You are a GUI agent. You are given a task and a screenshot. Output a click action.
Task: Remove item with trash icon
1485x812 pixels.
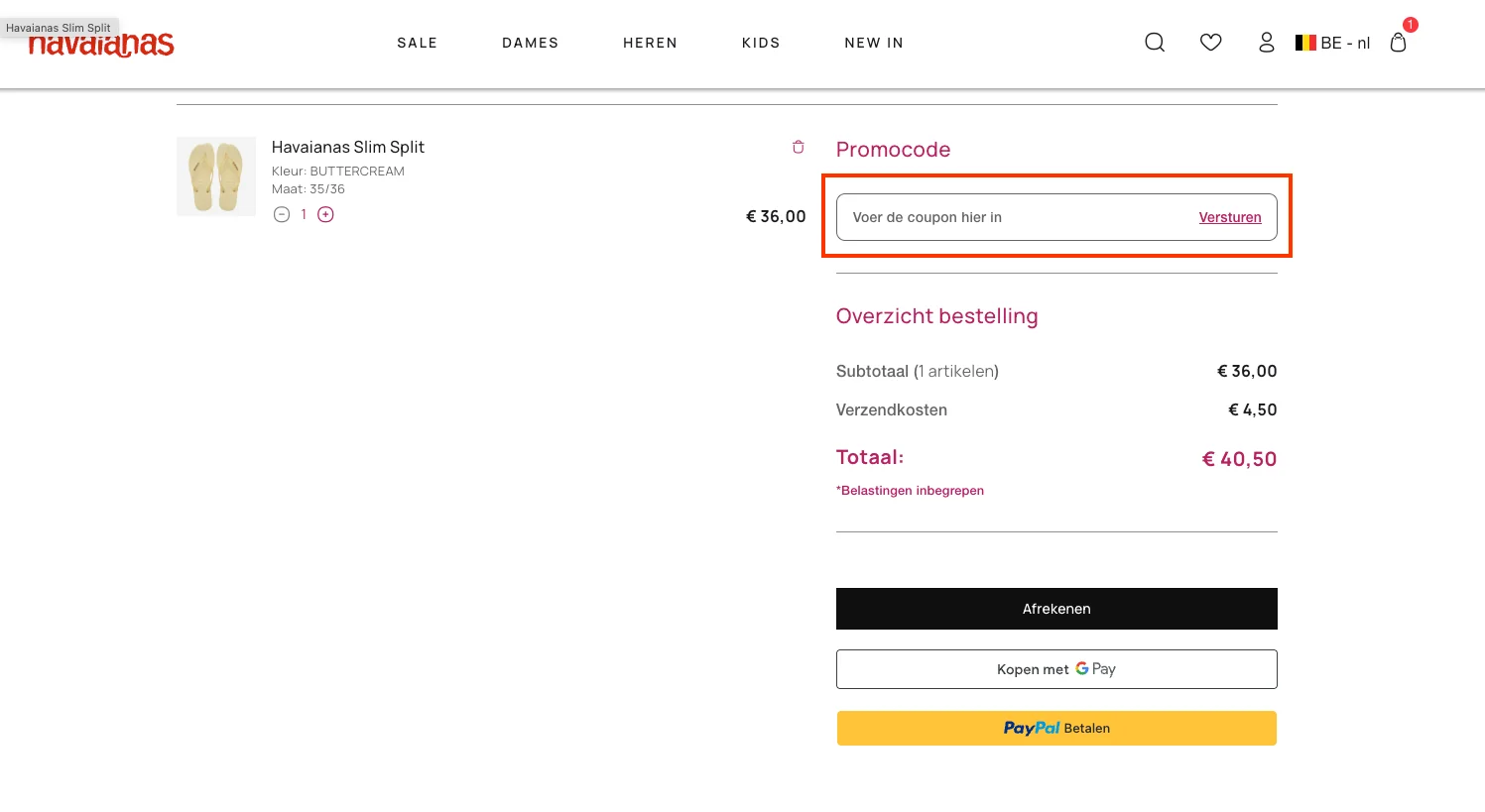click(798, 147)
